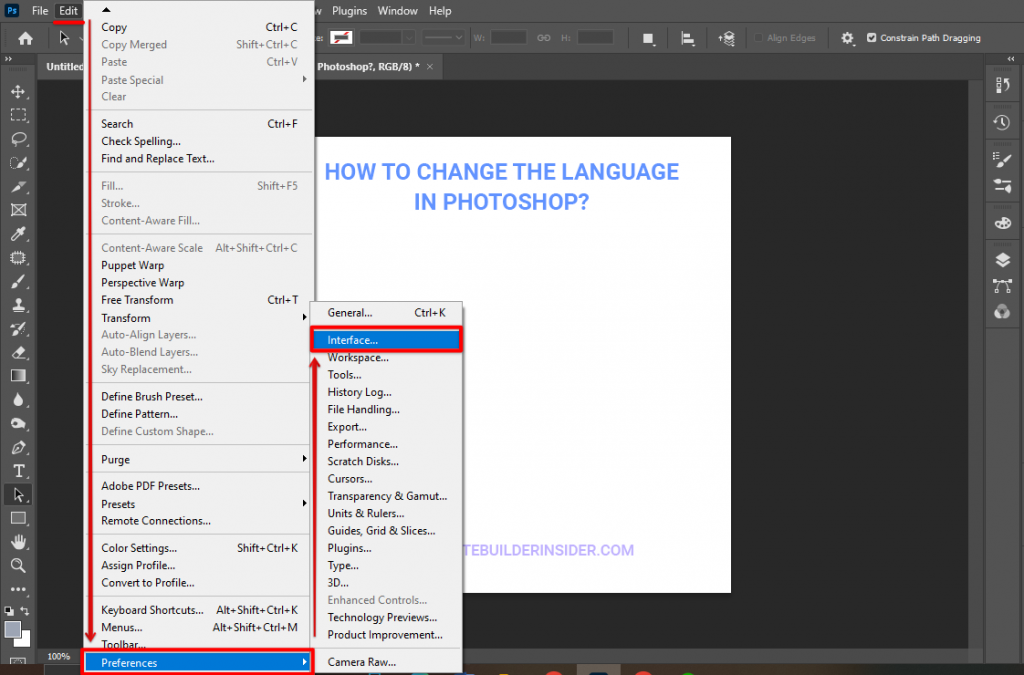
Task: Toggle Constrain Path Dragging checkbox
Action: pyautogui.click(x=872, y=38)
